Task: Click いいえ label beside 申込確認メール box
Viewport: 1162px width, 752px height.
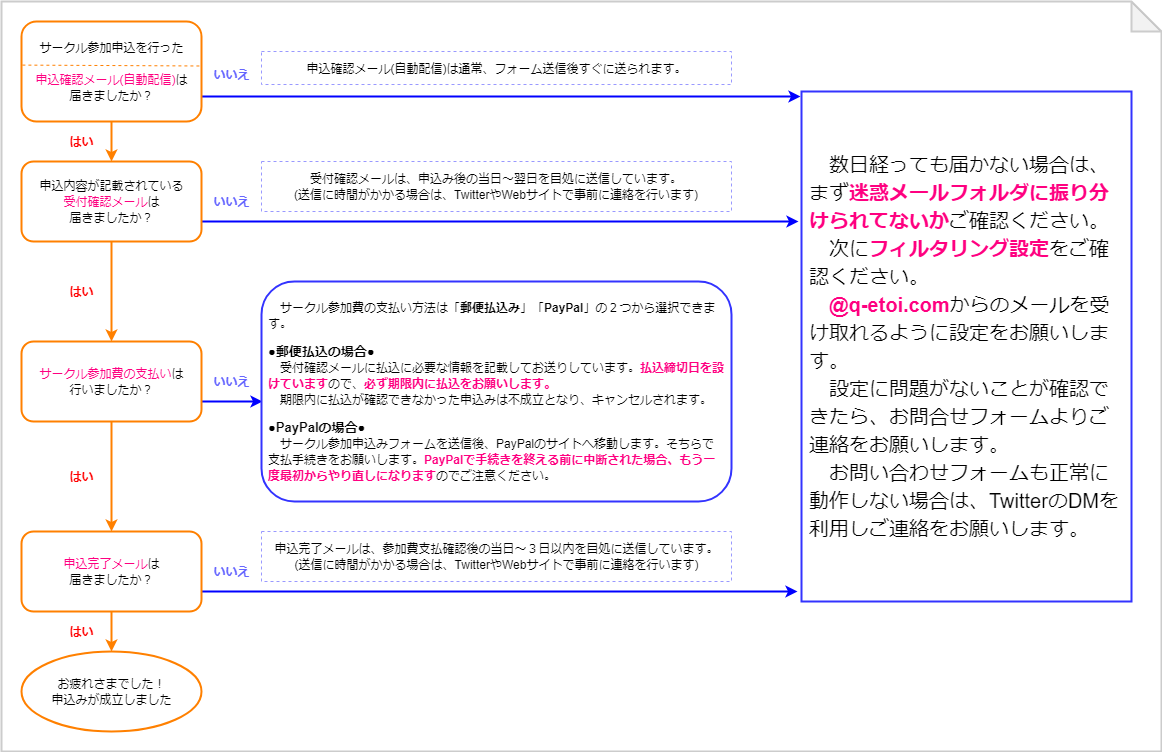Action: click(231, 73)
